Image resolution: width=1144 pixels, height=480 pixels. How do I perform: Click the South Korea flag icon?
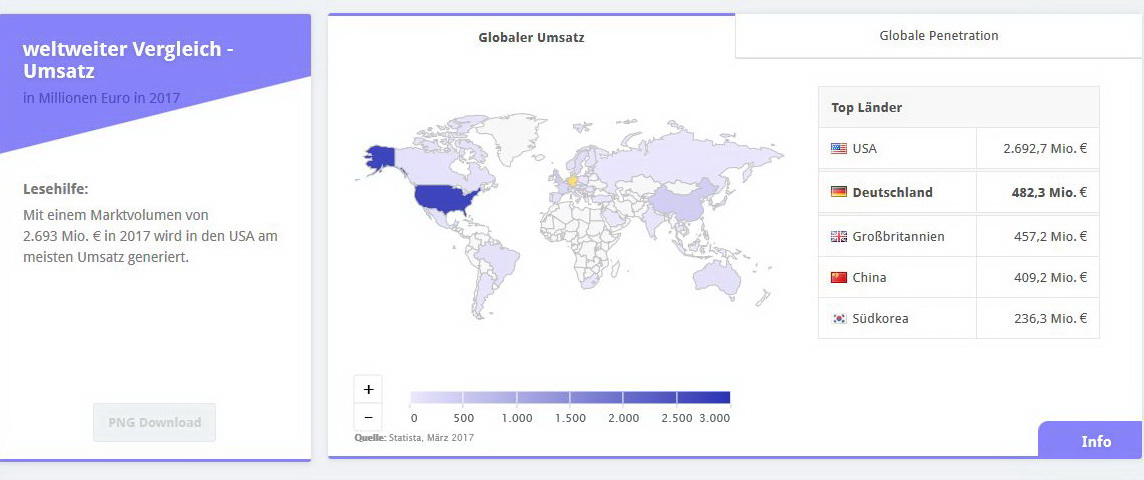838,319
